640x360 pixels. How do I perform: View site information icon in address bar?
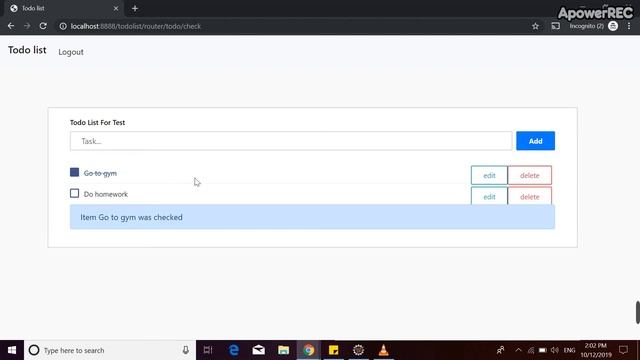click(63, 26)
